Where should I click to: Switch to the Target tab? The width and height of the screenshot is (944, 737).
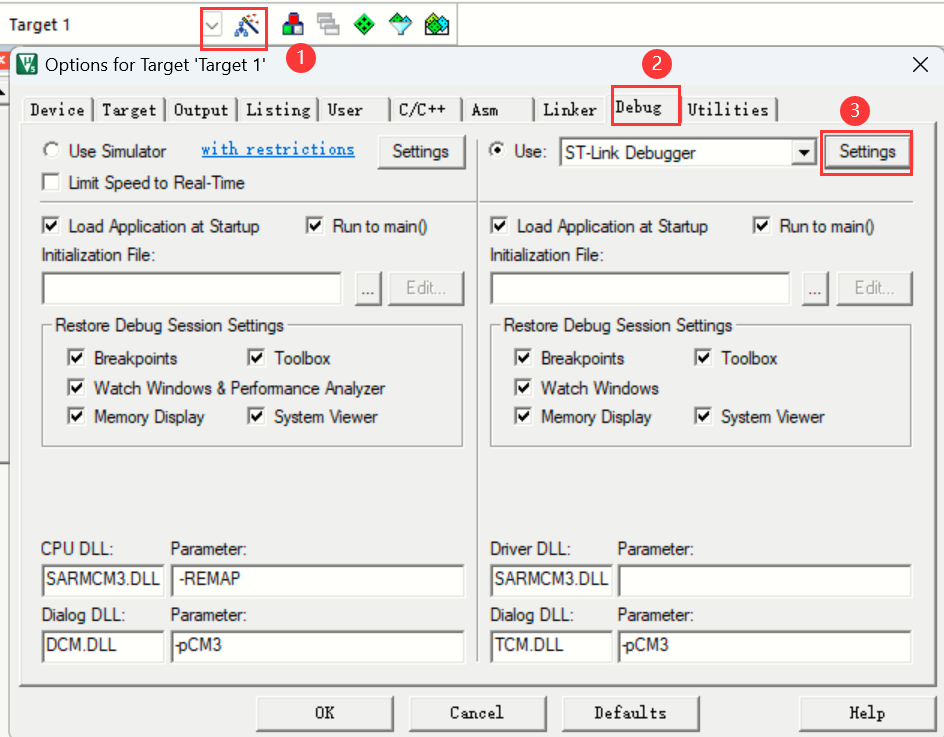tap(129, 110)
